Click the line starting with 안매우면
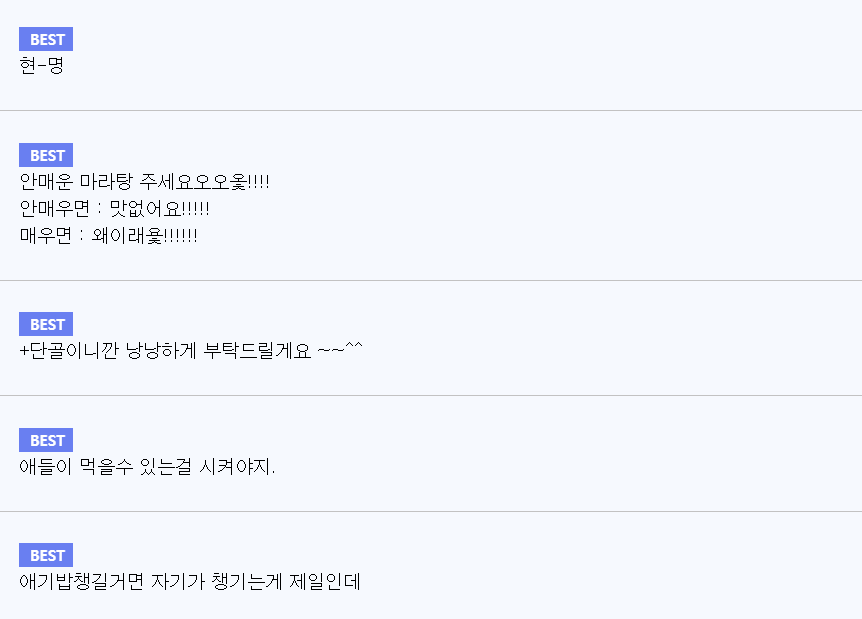862x619 pixels. coord(114,210)
